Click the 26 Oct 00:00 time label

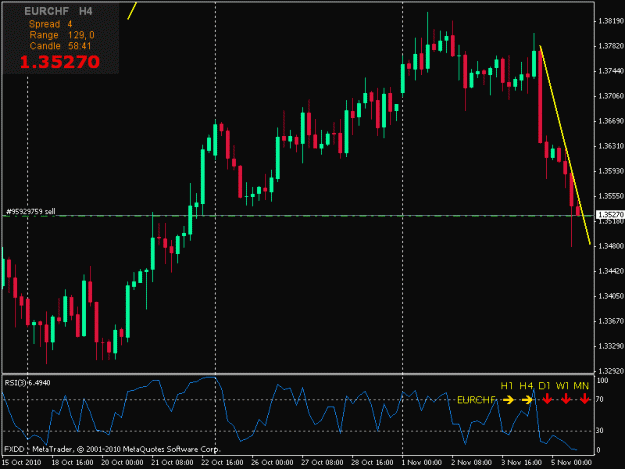tap(272, 463)
